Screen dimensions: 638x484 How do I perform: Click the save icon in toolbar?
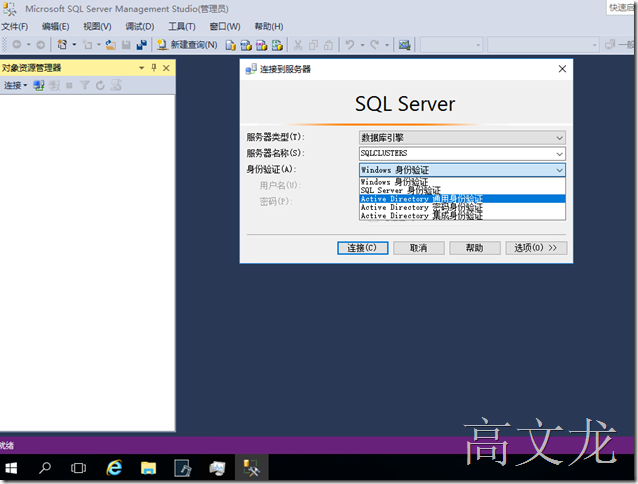point(126,45)
